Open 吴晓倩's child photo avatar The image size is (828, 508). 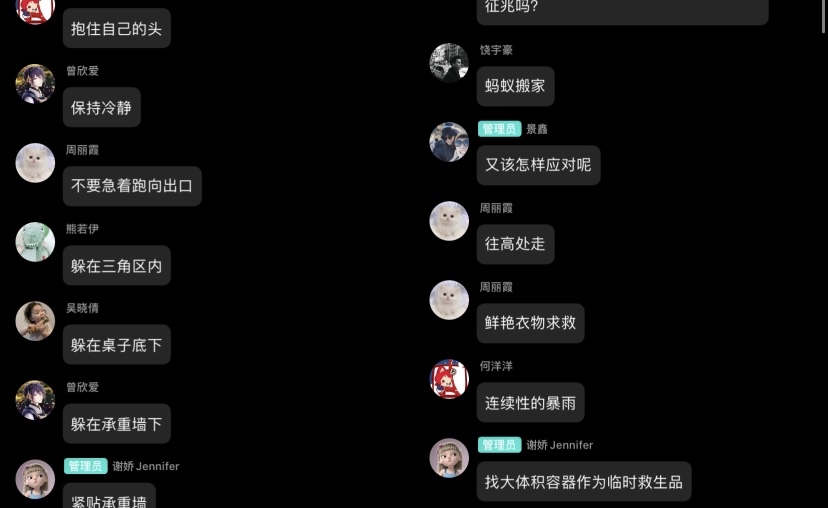(x=35, y=321)
